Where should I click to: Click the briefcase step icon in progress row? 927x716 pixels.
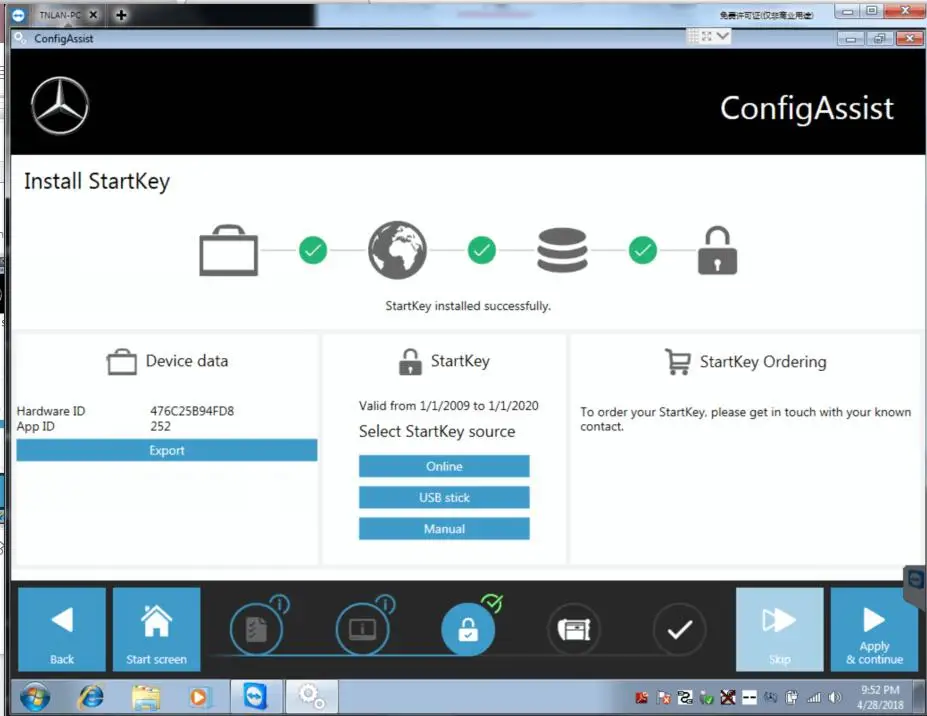[x=229, y=251]
